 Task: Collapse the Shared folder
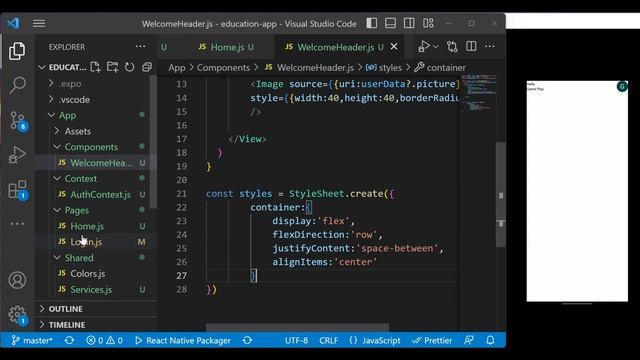74,258
